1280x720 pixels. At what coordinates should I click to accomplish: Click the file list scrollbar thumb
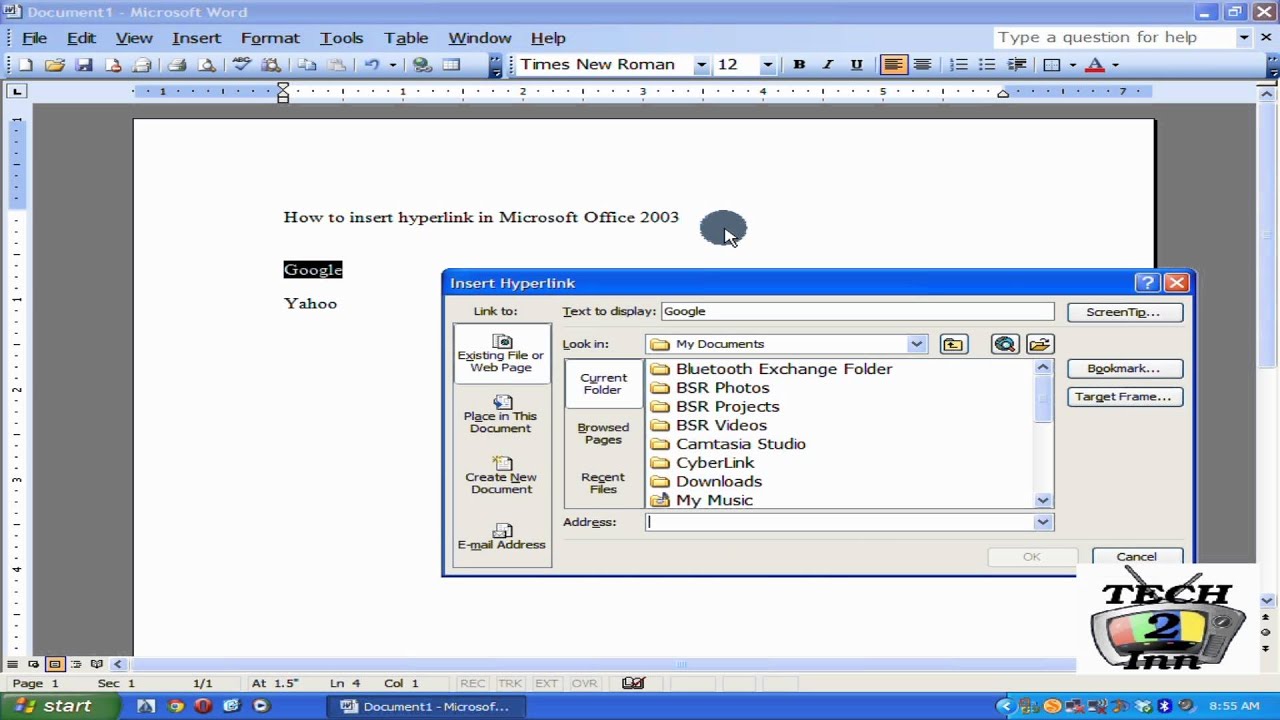click(1043, 400)
